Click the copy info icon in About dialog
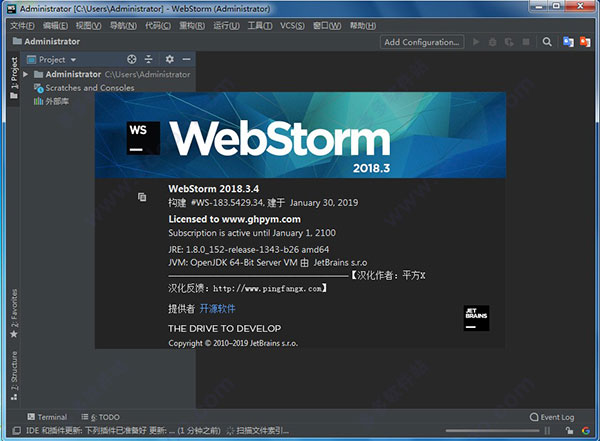The width and height of the screenshot is (600, 441). click(142, 197)
